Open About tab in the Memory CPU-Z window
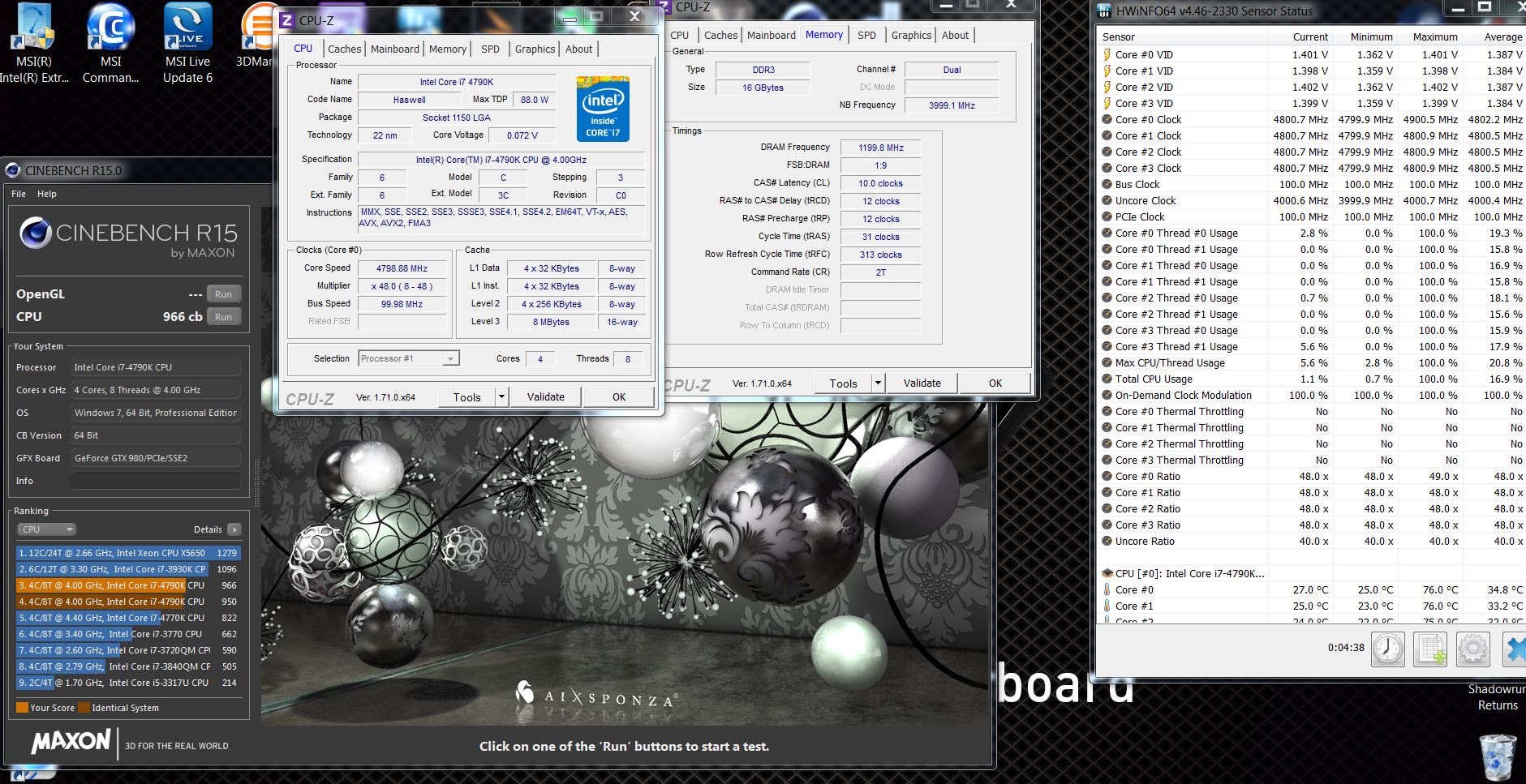The height and width of the screenshot is (784, 1526). (955, 35)
